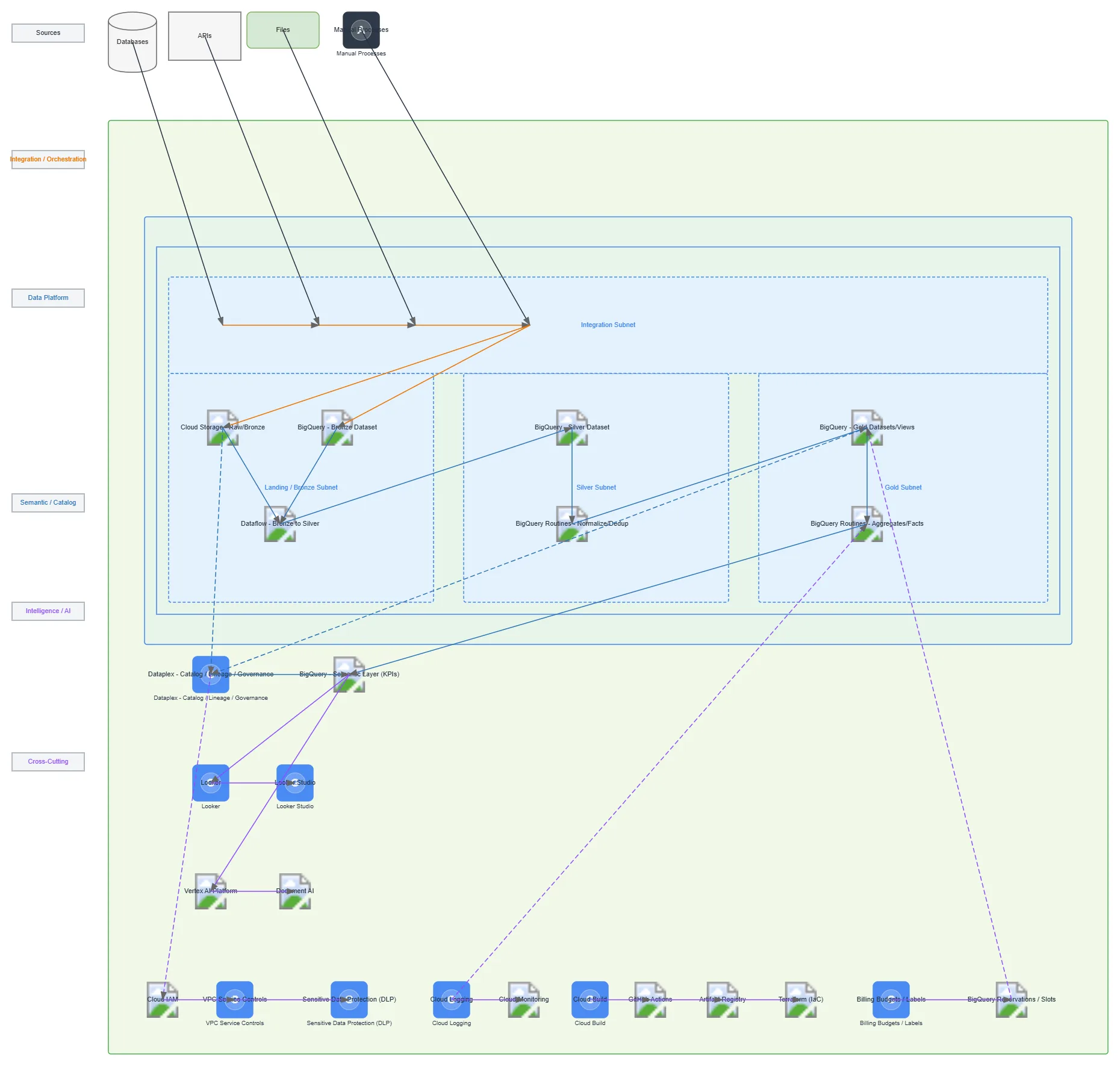Click the Silver Subnet label
The image size is (1120, 1066).
tap(596, 488)
